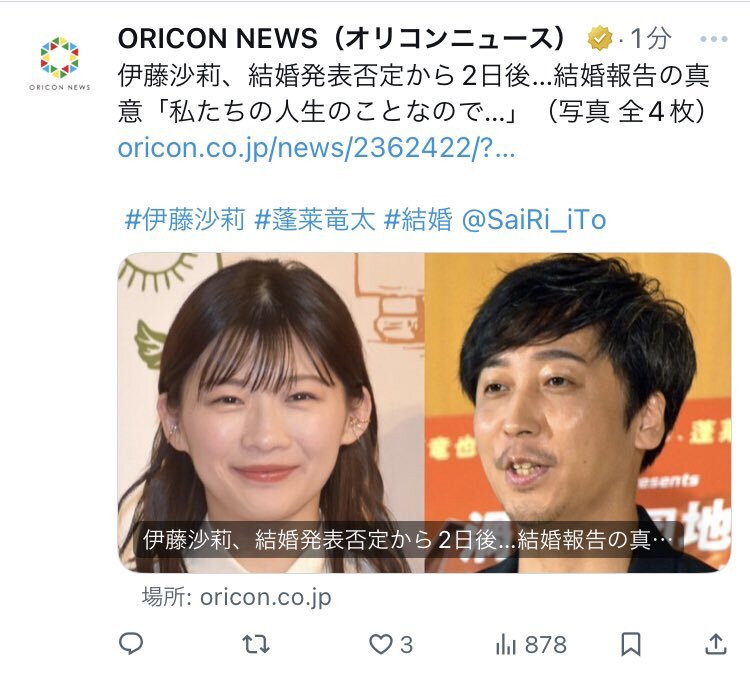Tap the share upload arrow icon

click(716, 644)
